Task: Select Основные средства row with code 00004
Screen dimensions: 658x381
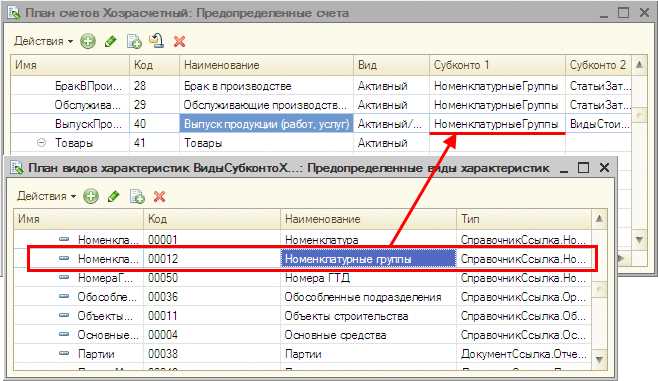Action: (302, 335)
